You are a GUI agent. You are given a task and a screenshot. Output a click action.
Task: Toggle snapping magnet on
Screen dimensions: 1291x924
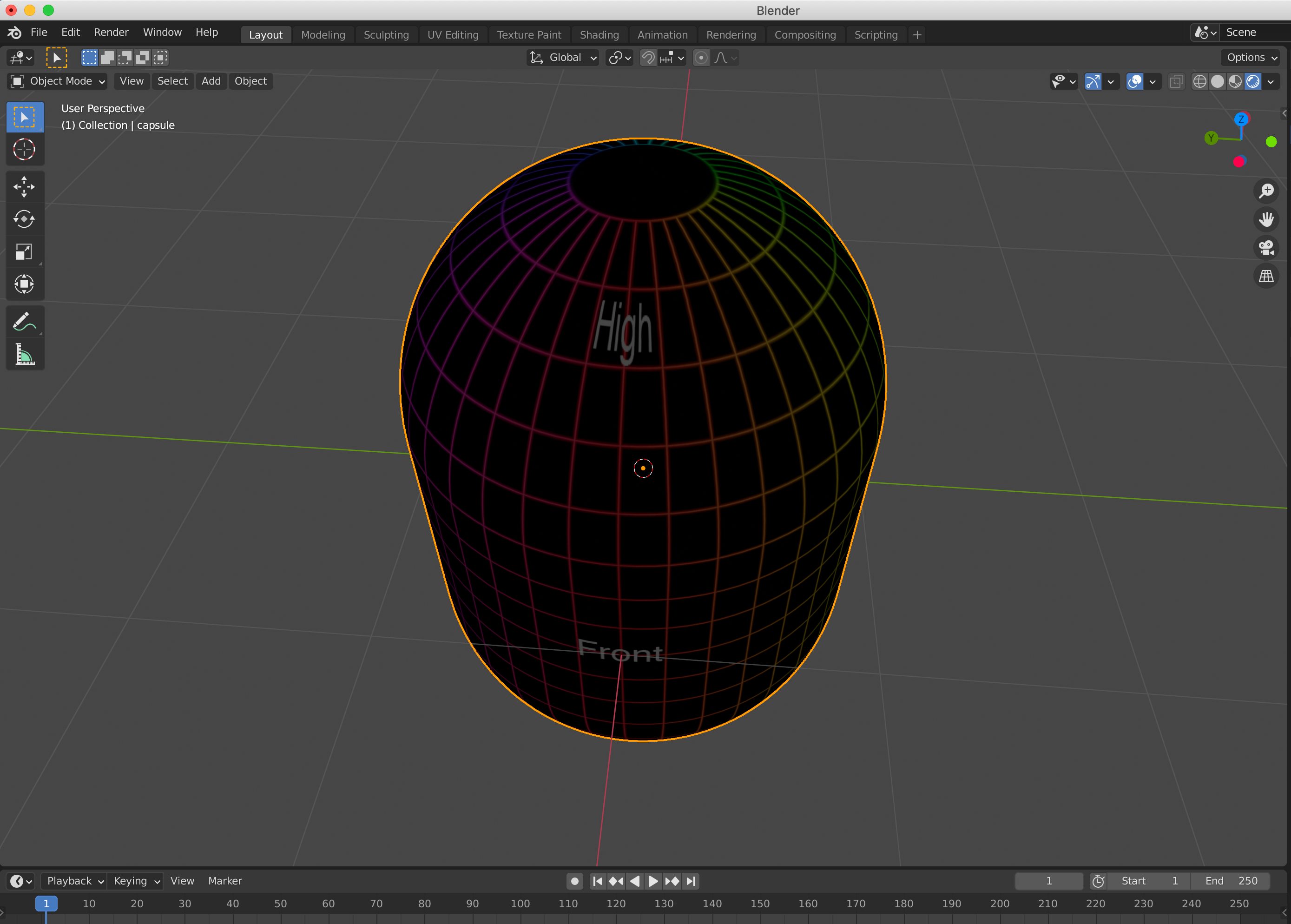pyautogui.click(x=648, y=58)
